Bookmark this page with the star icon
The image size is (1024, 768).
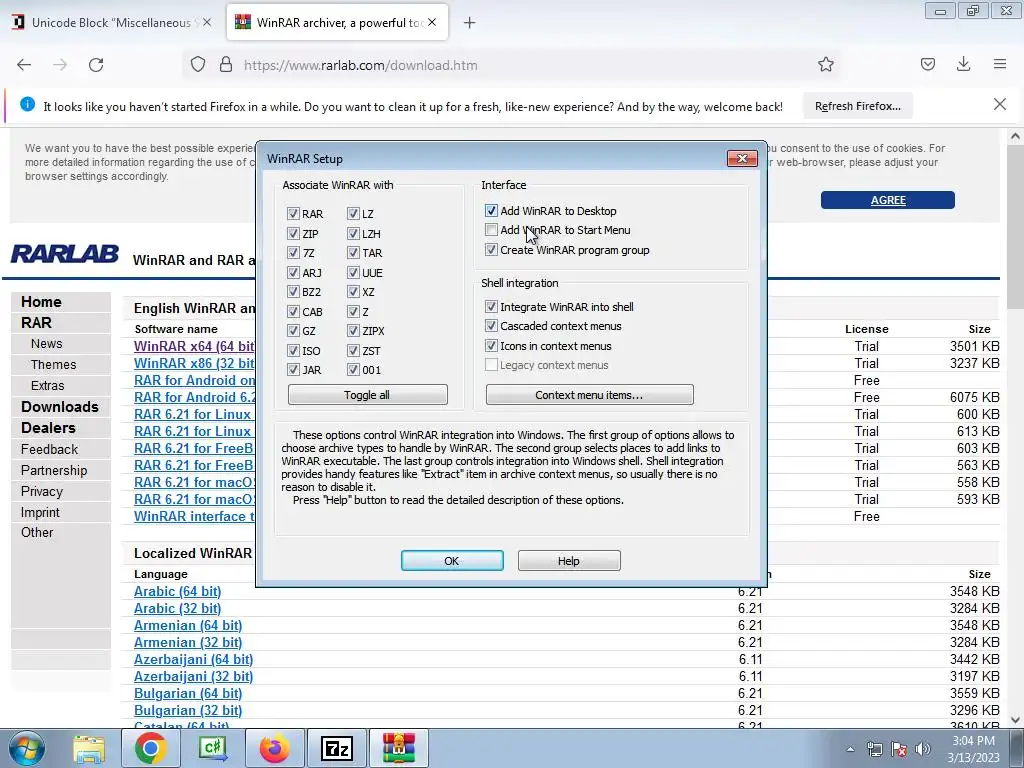click(x=825, y=65)
